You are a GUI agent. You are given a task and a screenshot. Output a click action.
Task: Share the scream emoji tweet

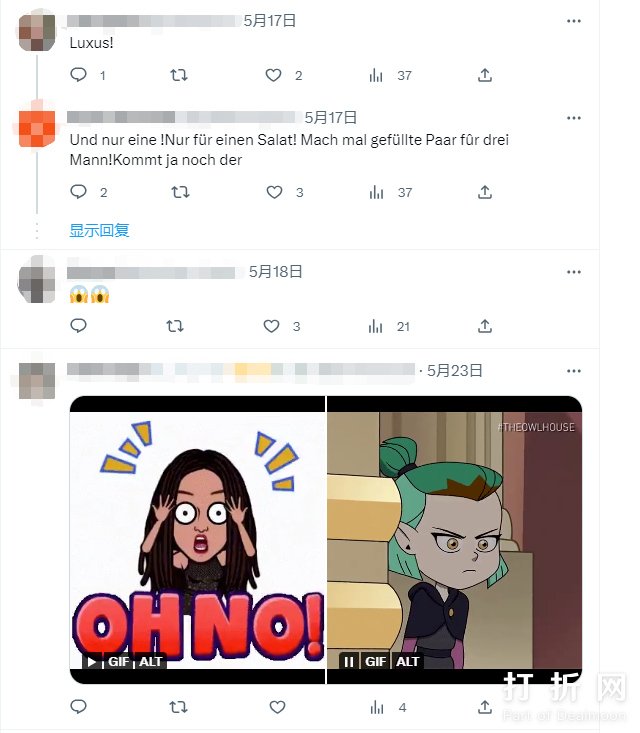click(485, 326)
